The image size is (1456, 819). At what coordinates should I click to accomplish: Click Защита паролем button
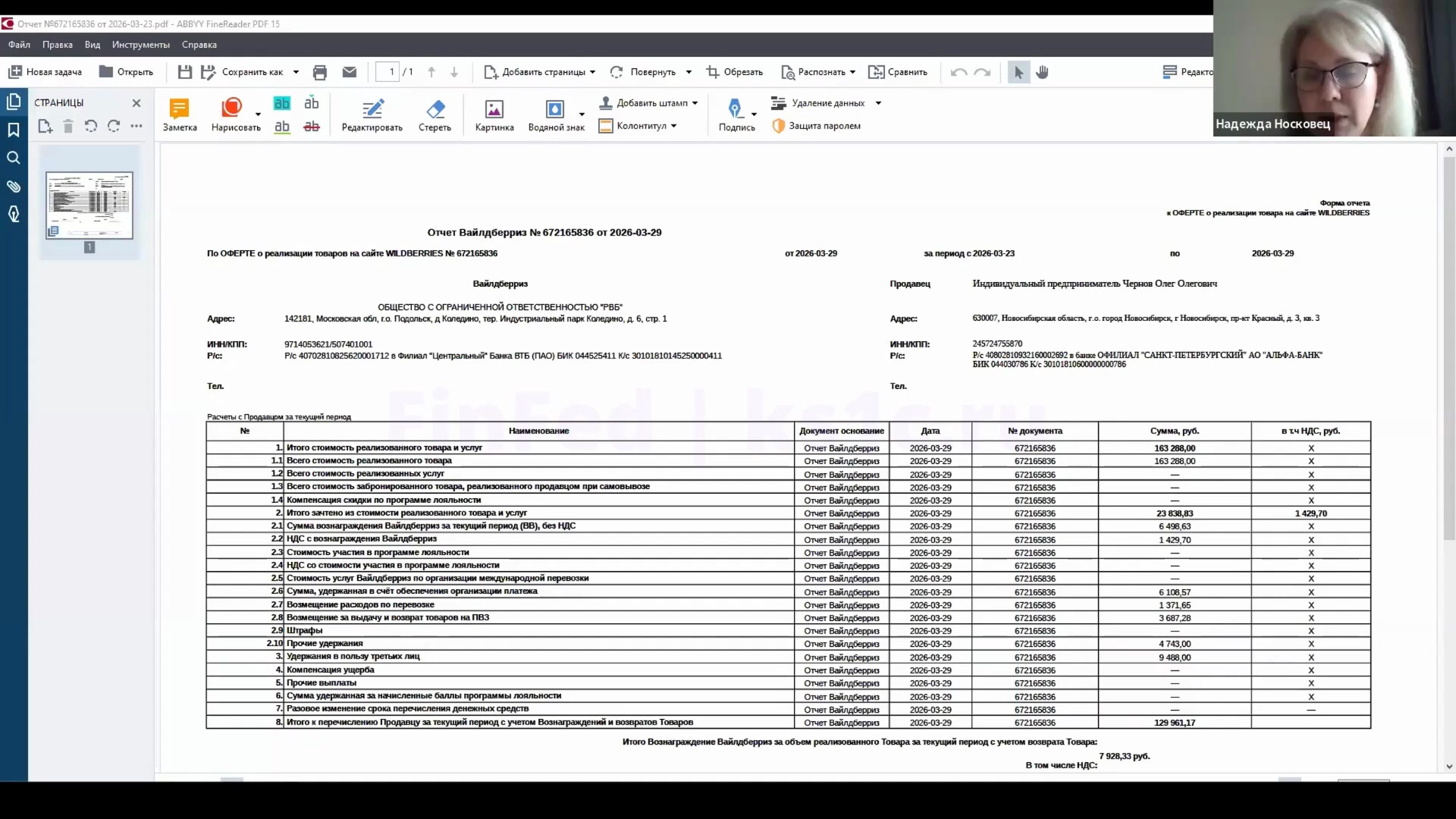point(816,126)
